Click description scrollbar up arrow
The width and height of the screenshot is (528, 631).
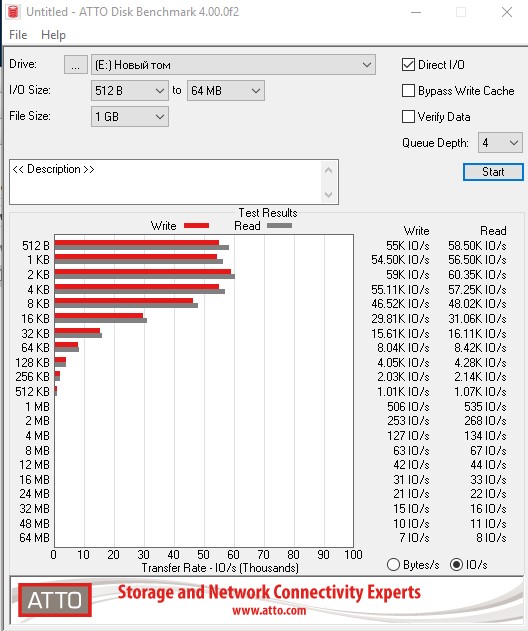[328, 170]
